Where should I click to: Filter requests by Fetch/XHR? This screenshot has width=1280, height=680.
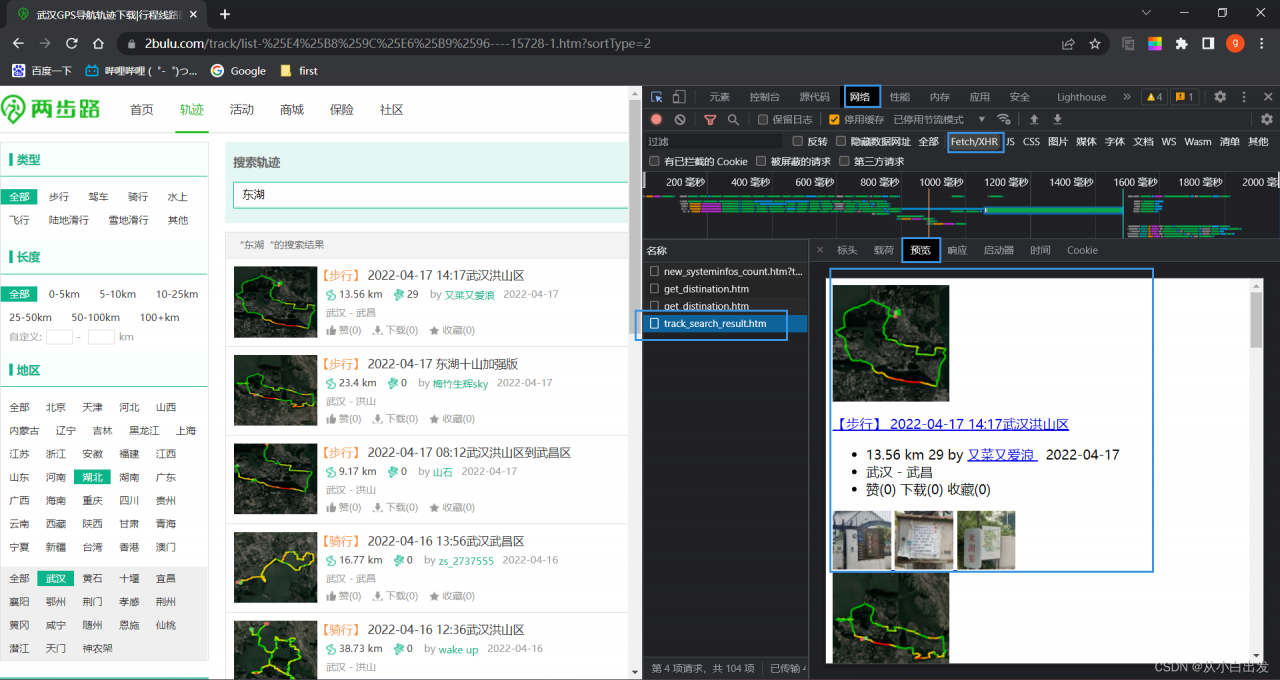click(x=974, y=142)
